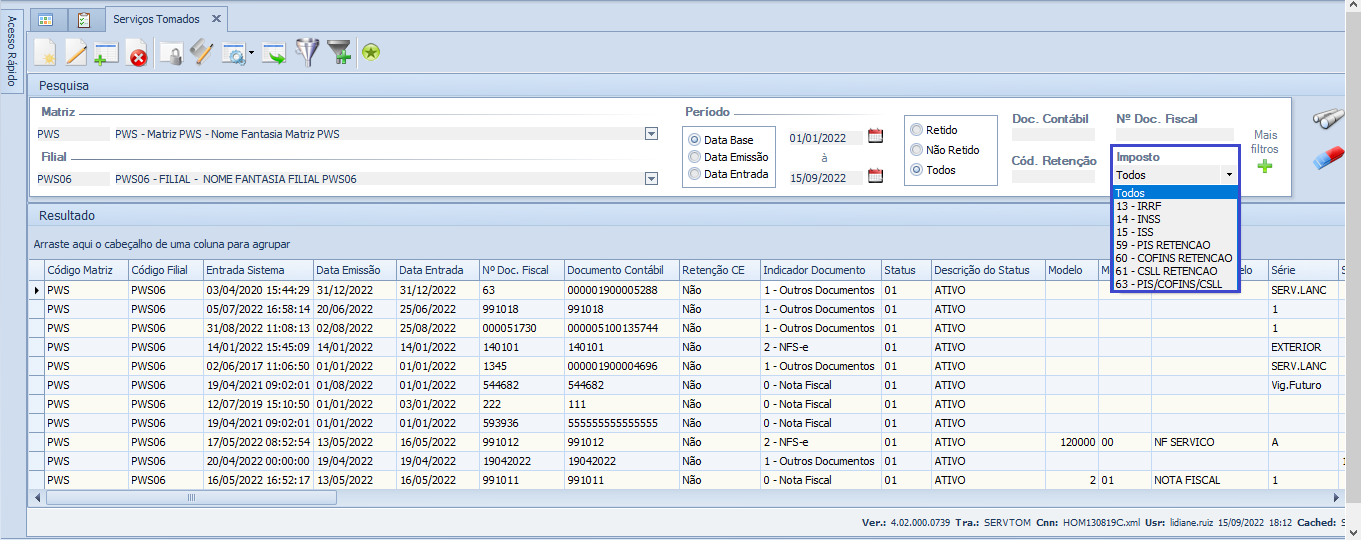Screen dimensions: 1361x540
Task: Click the new document toolbar icon
Action: [45, 53]
